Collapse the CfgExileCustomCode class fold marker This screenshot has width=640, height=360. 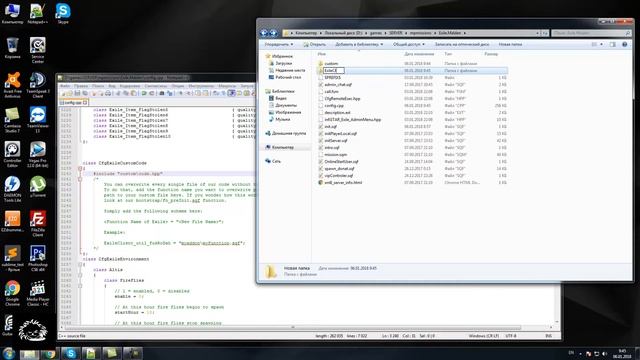tap(80, 168)
